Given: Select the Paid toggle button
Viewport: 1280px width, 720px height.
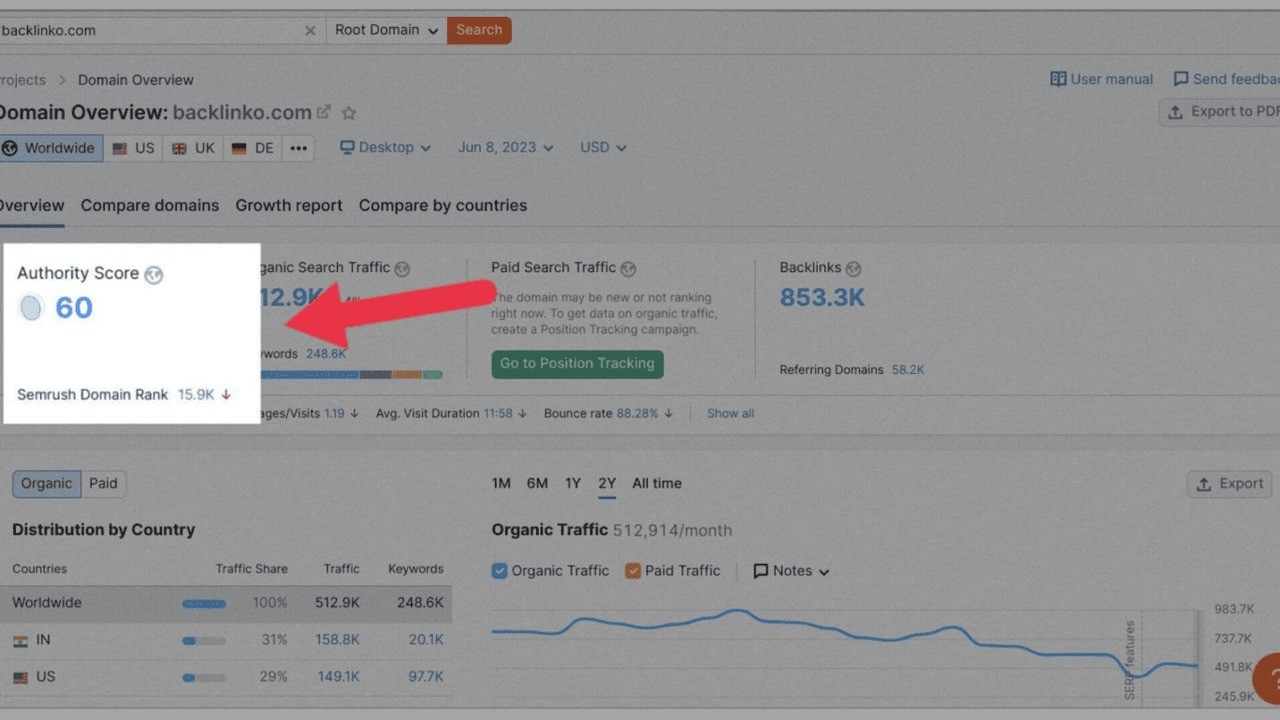Looking at the screenshot, I should 103,484.
